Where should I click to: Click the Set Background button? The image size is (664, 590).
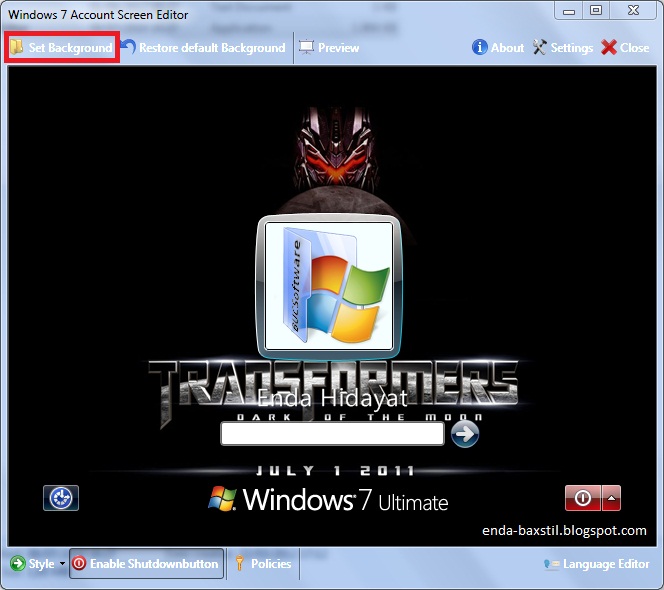pos(62,47)
